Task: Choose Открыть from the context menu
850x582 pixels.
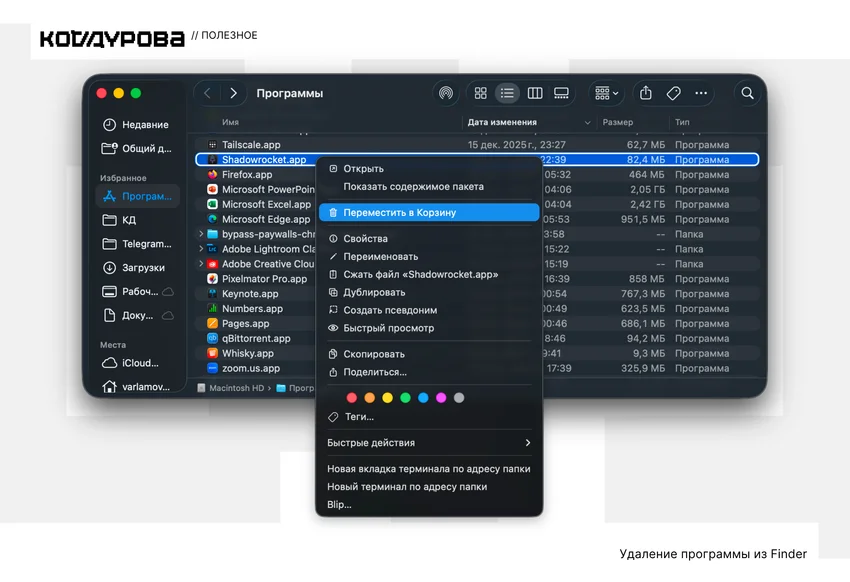Action: pyautogui.click(x=429, y=169)
